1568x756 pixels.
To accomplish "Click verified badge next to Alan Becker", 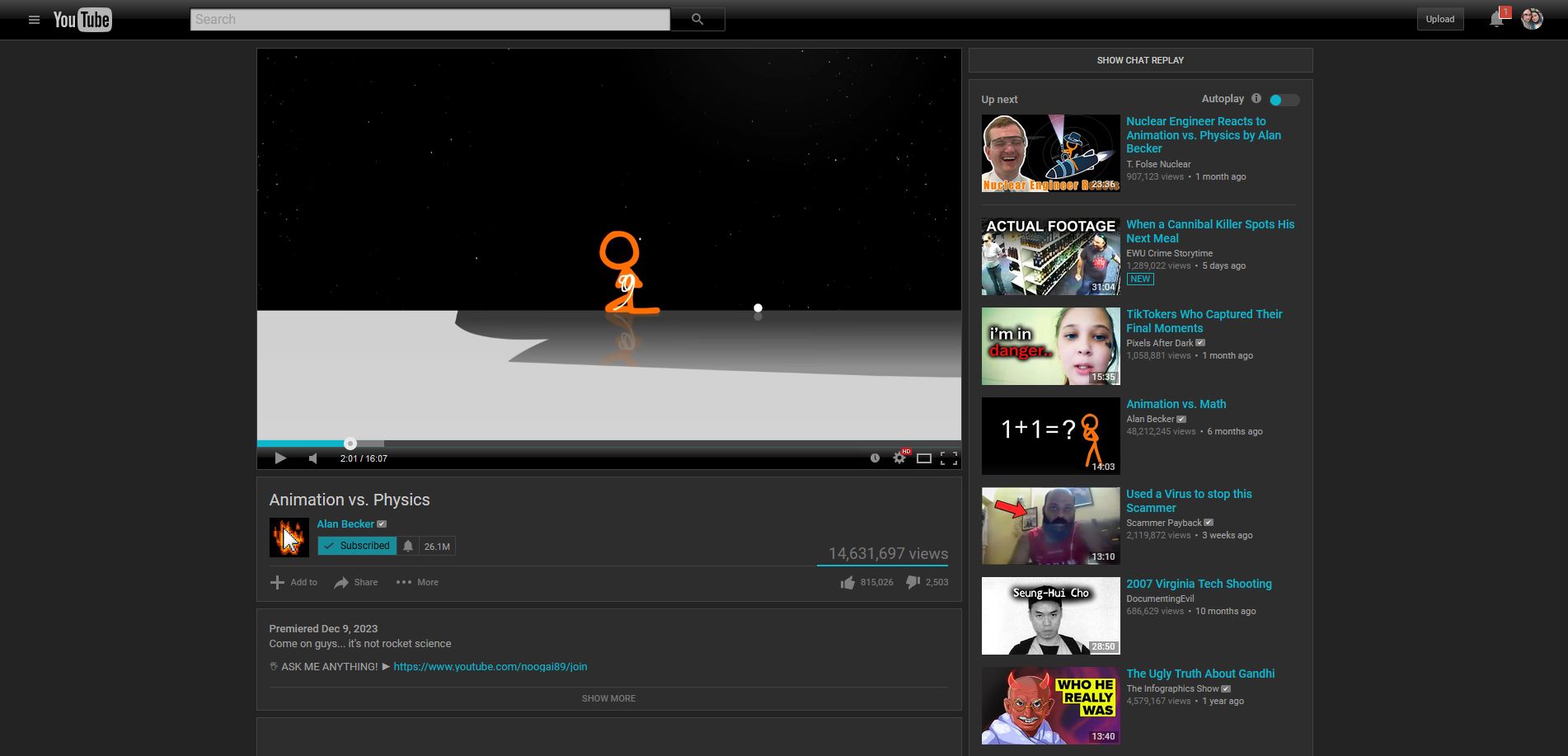I will 382,524.
